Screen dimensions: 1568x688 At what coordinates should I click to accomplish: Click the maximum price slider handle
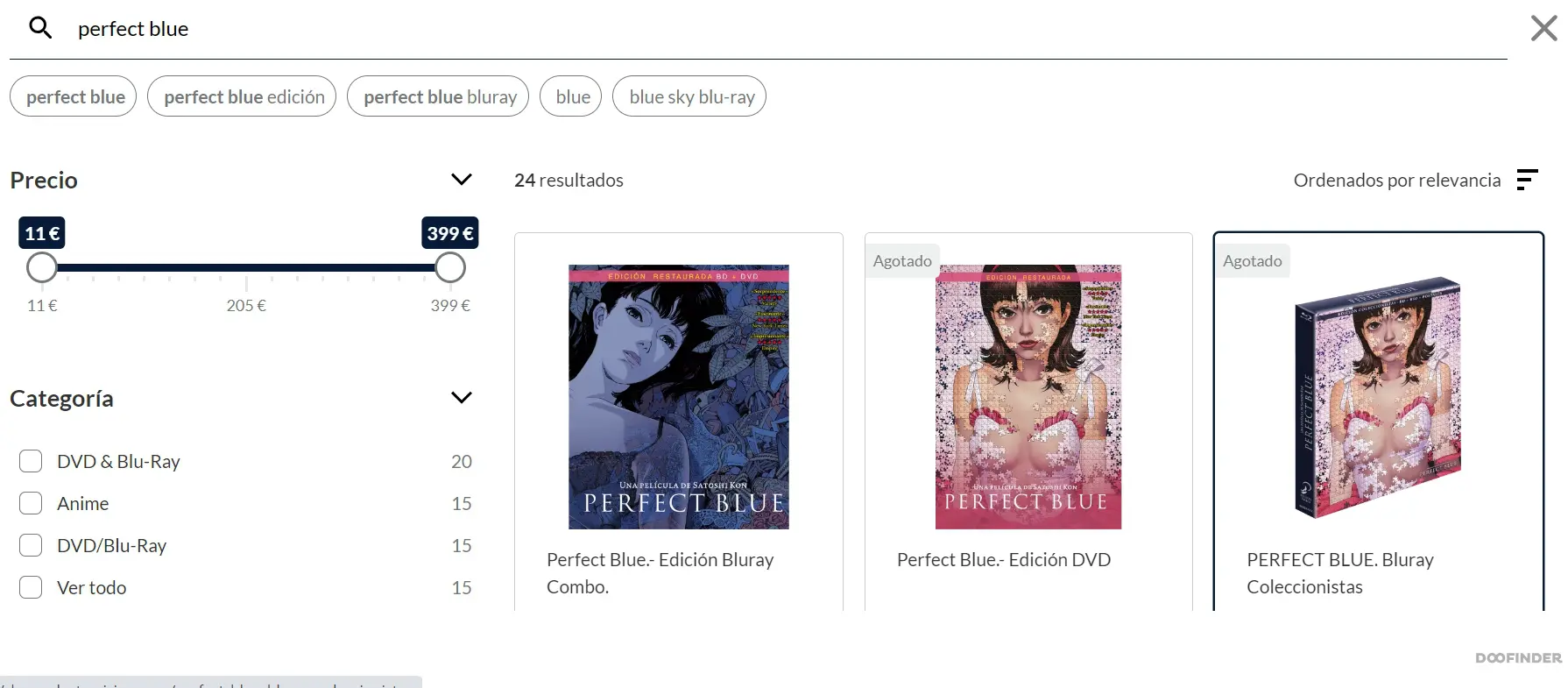(x=450, y=267)
